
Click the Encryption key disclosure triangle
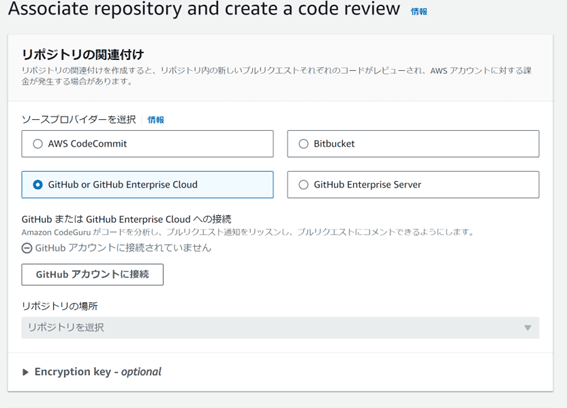[25, 372]
